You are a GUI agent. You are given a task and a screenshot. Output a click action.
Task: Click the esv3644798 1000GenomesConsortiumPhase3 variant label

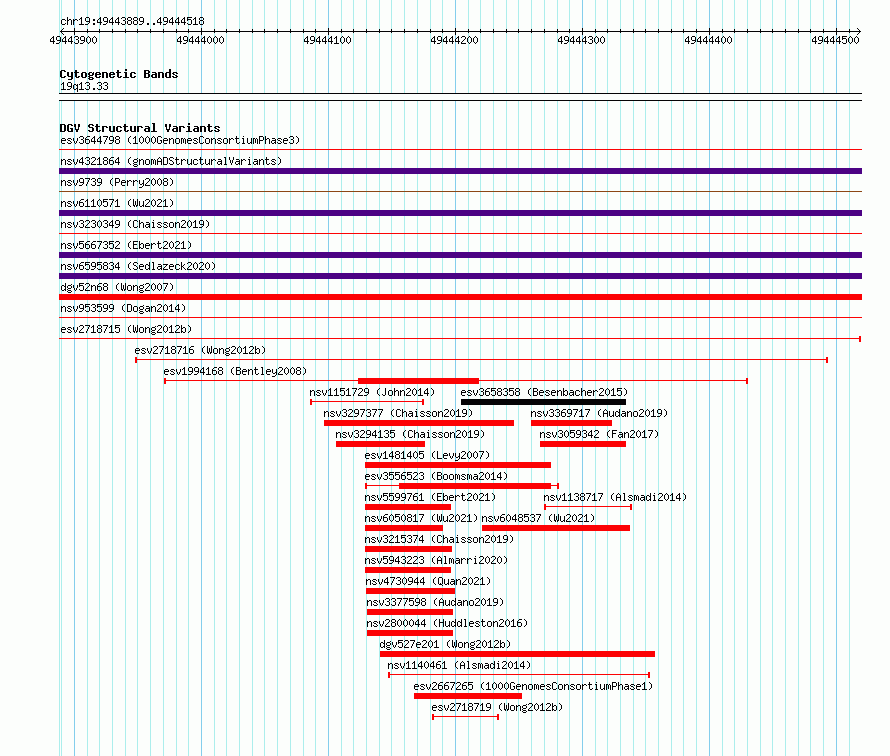tap(180, 140)
